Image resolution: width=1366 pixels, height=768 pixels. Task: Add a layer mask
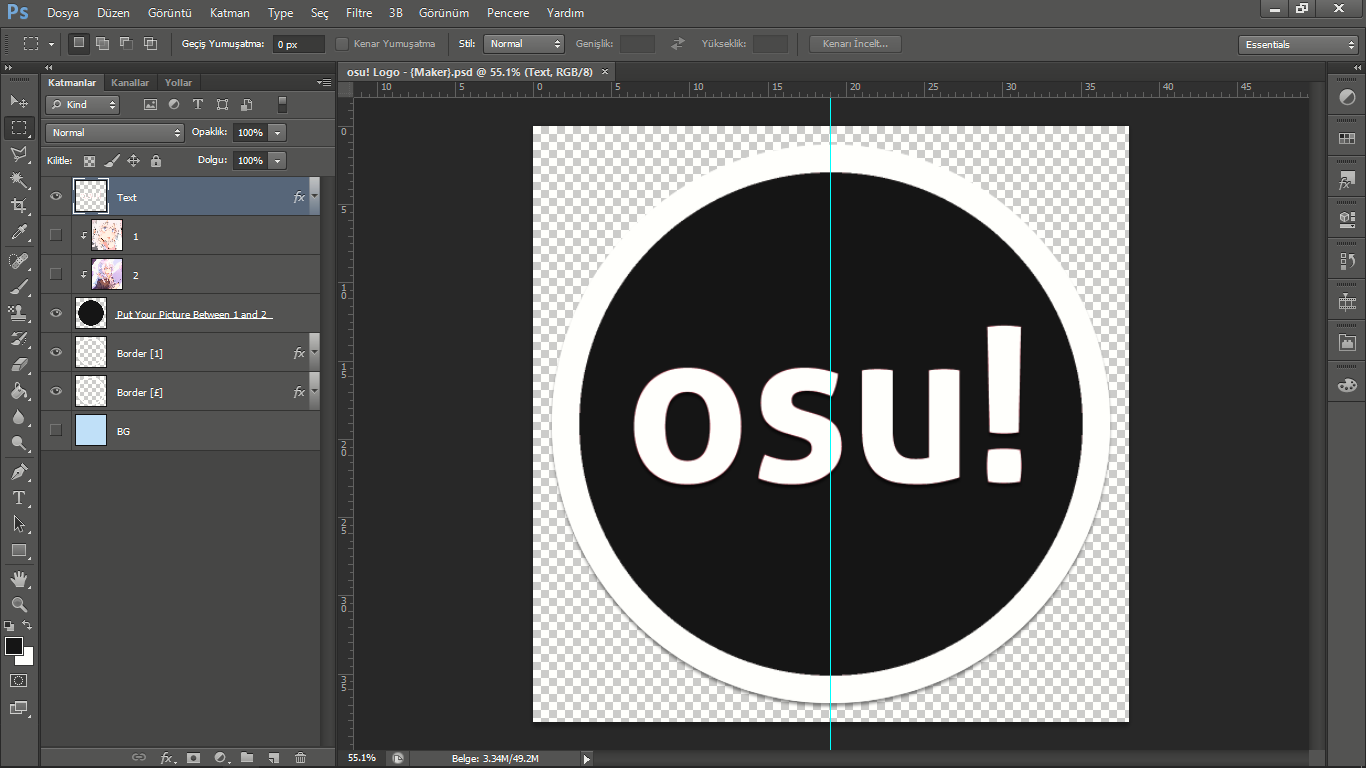coord(194,758)
